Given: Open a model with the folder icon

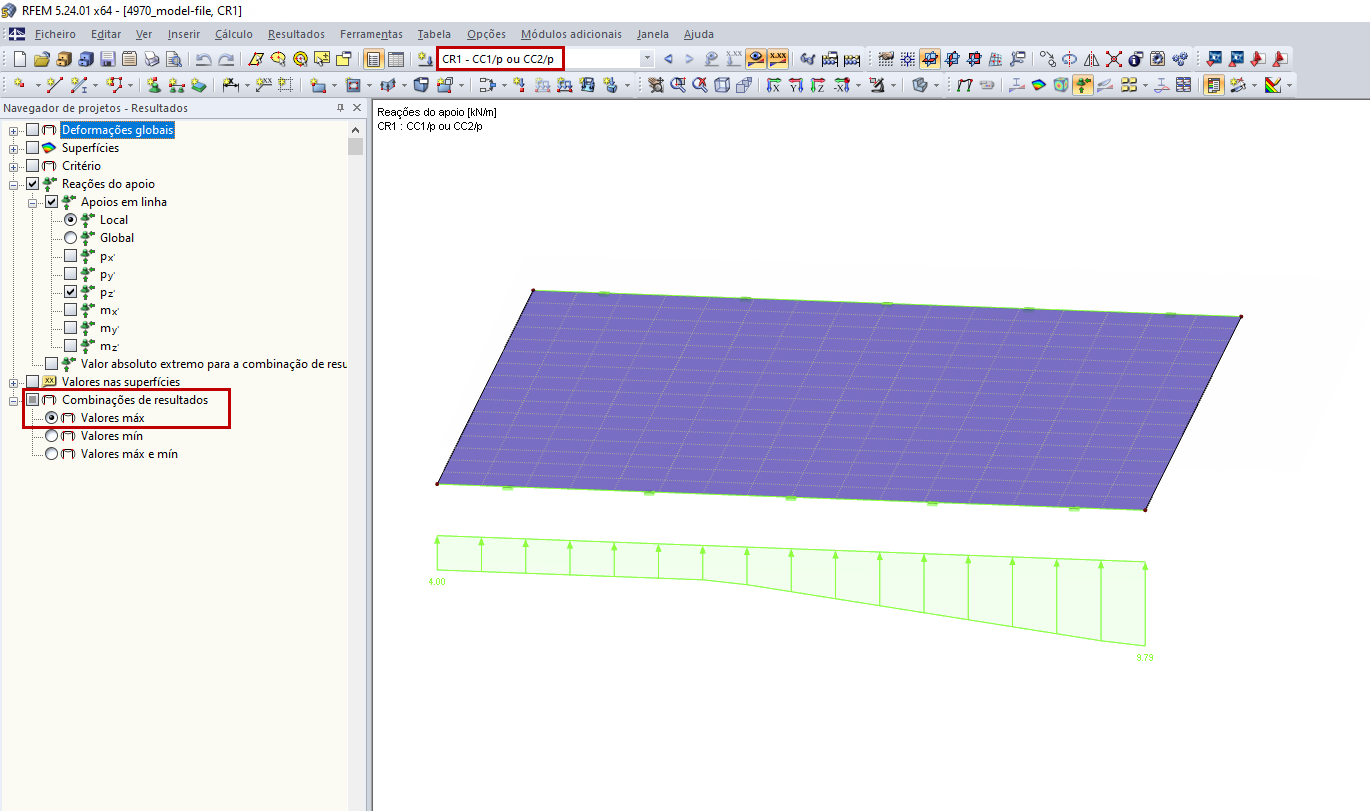Looking at the screenshot, I should click(x=41, y=59).
